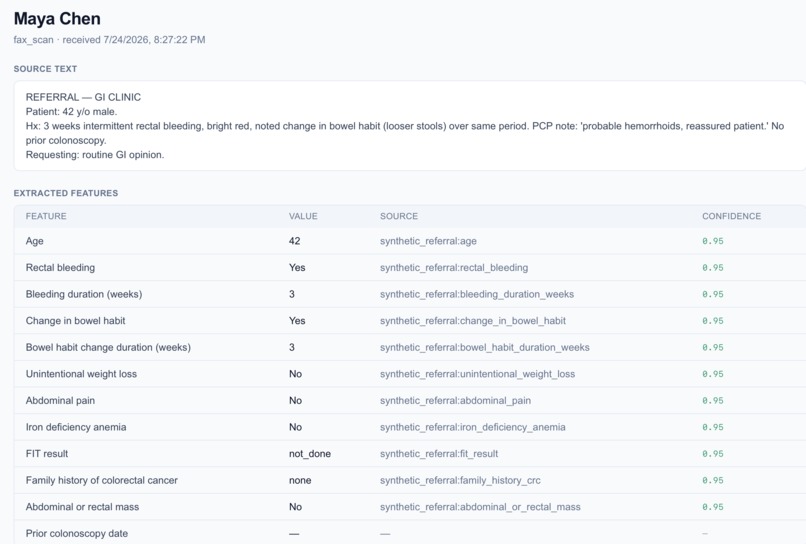Select the Age feature row
806x544 pixels.
click(x=410, y=241)
